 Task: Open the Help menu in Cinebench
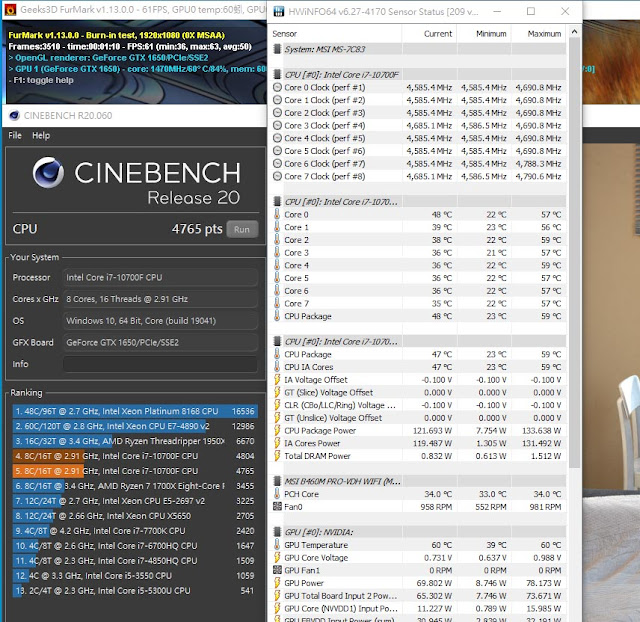41,136
